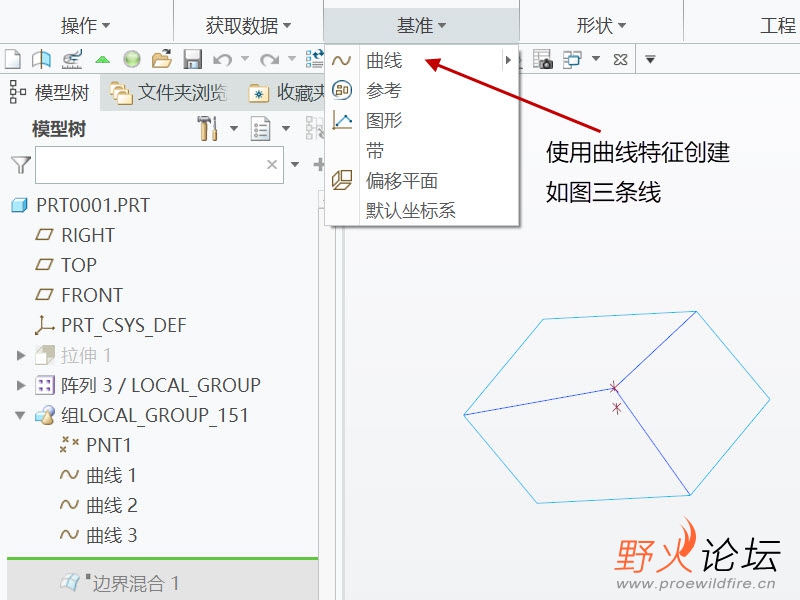Open the quick access toolbar customize arrow
This screenshot has height=600, width=800.
coord(650,60)
